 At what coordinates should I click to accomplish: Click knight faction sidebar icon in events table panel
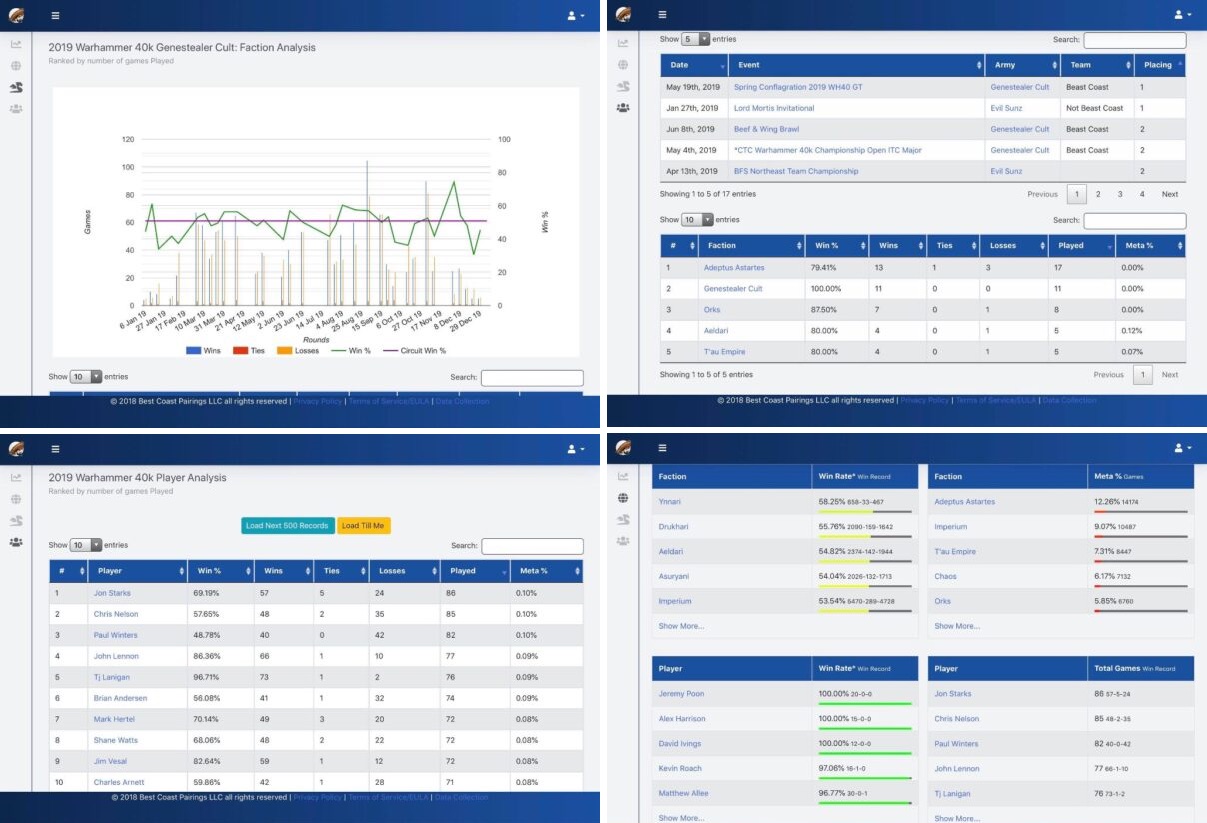click(623, 86)
